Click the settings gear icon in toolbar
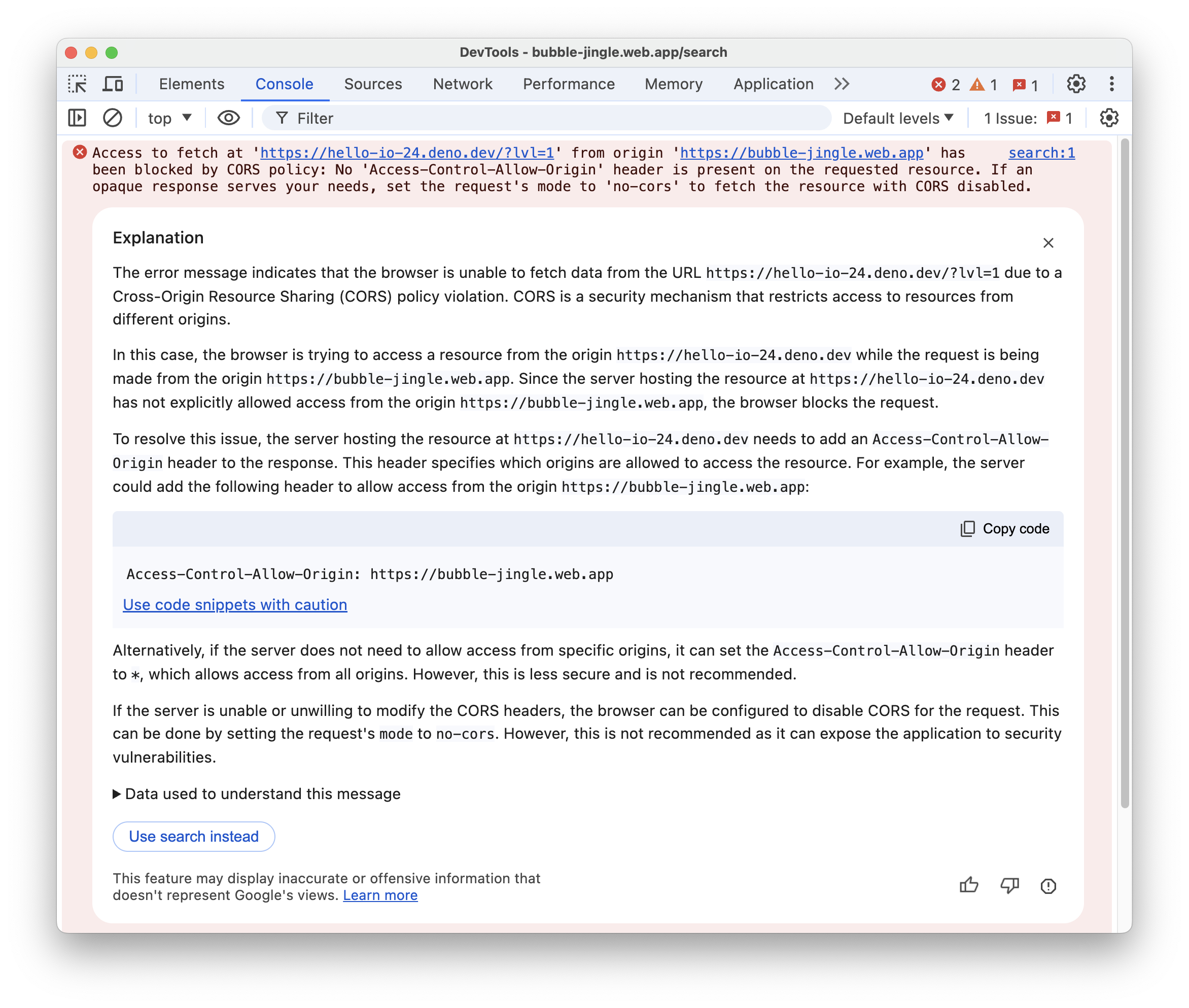 pos(1076,84)
